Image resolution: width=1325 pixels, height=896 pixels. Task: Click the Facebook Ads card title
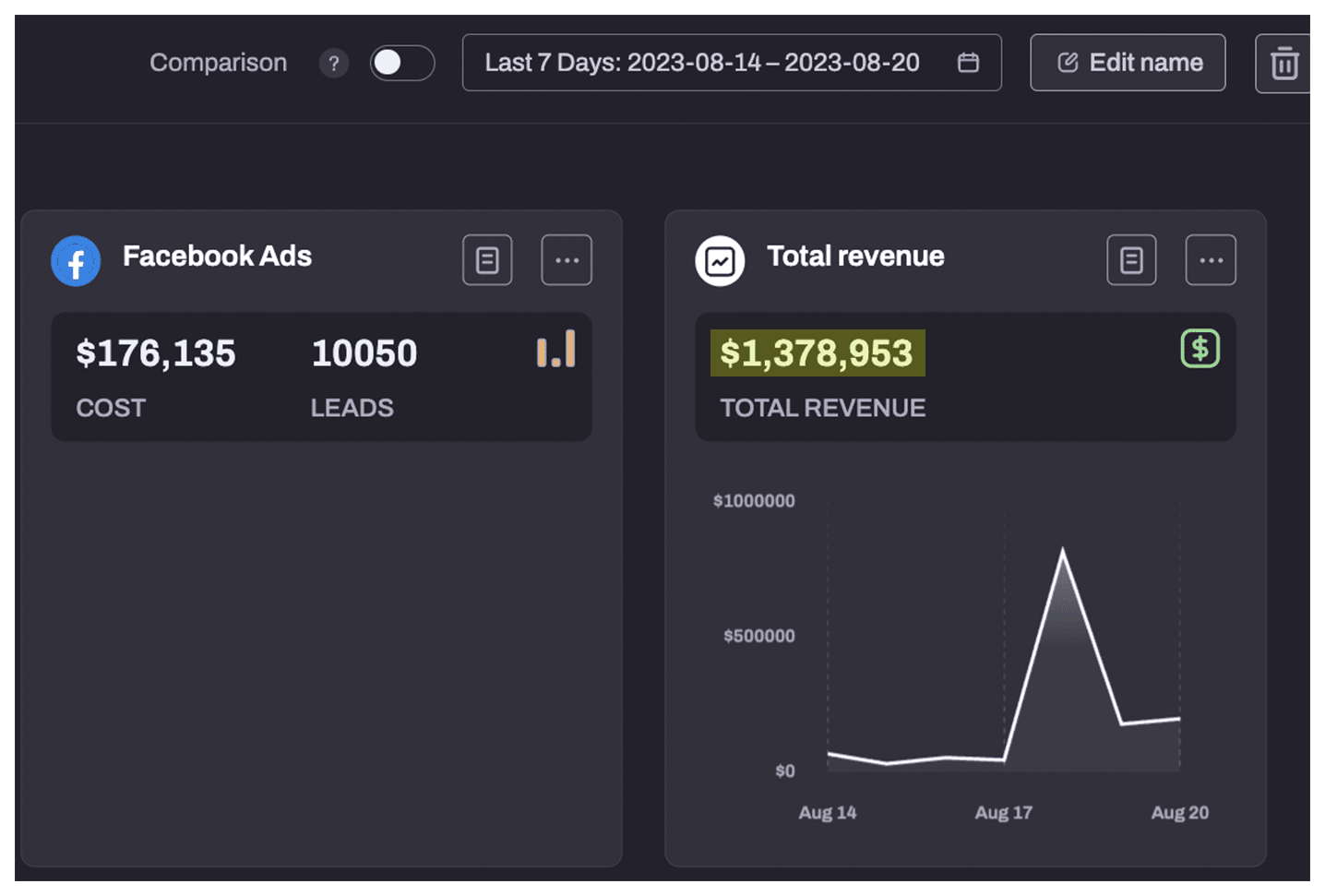(x=217, y=257)
